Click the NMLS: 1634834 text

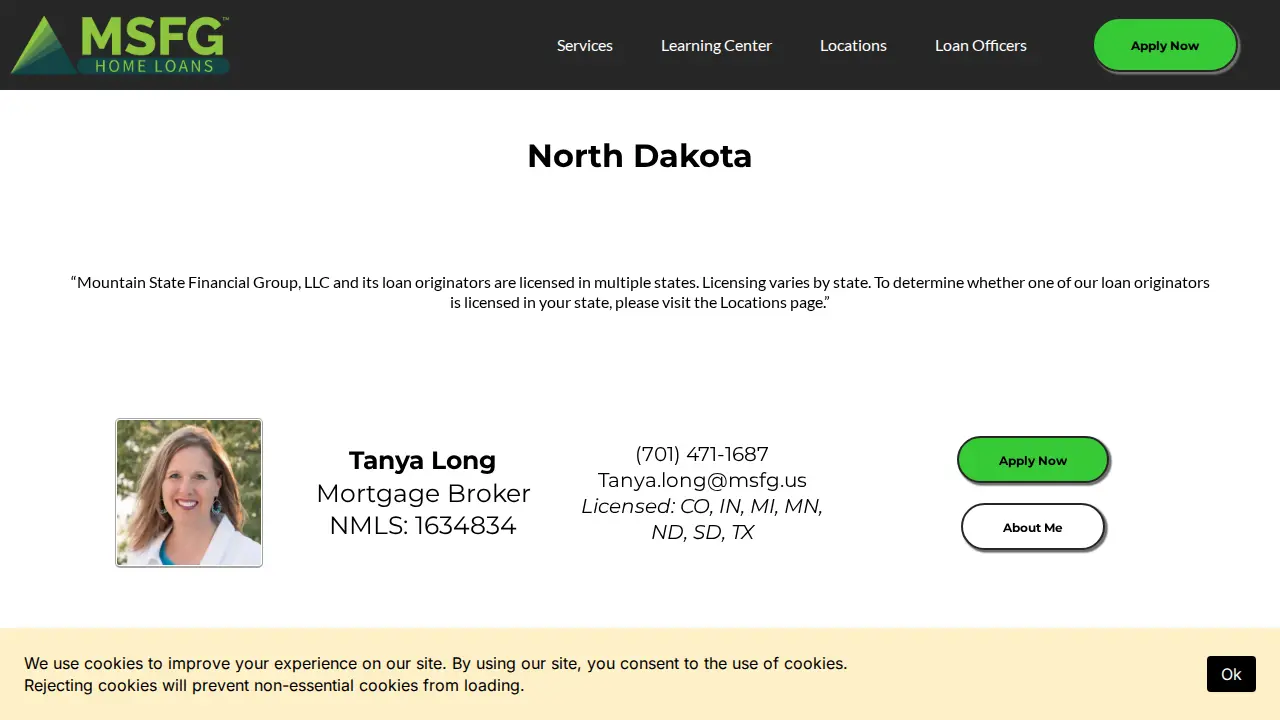pos(423,525)
